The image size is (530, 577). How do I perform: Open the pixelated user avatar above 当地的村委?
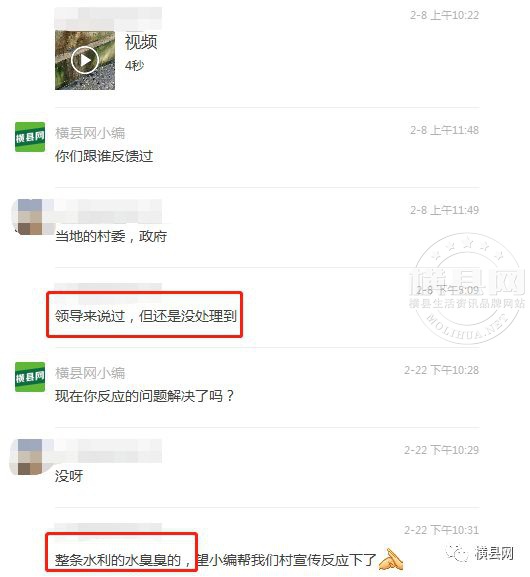pos(31,217)
